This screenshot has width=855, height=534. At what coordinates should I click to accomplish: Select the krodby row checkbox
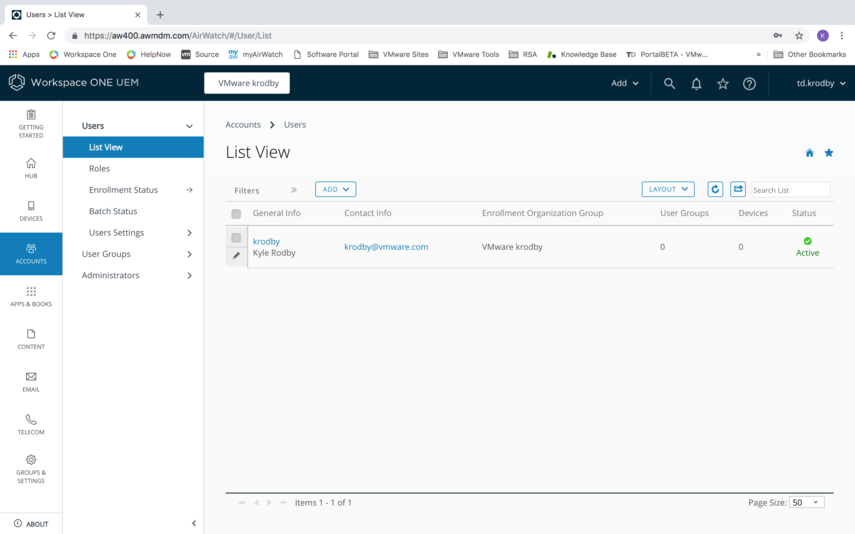236,238
